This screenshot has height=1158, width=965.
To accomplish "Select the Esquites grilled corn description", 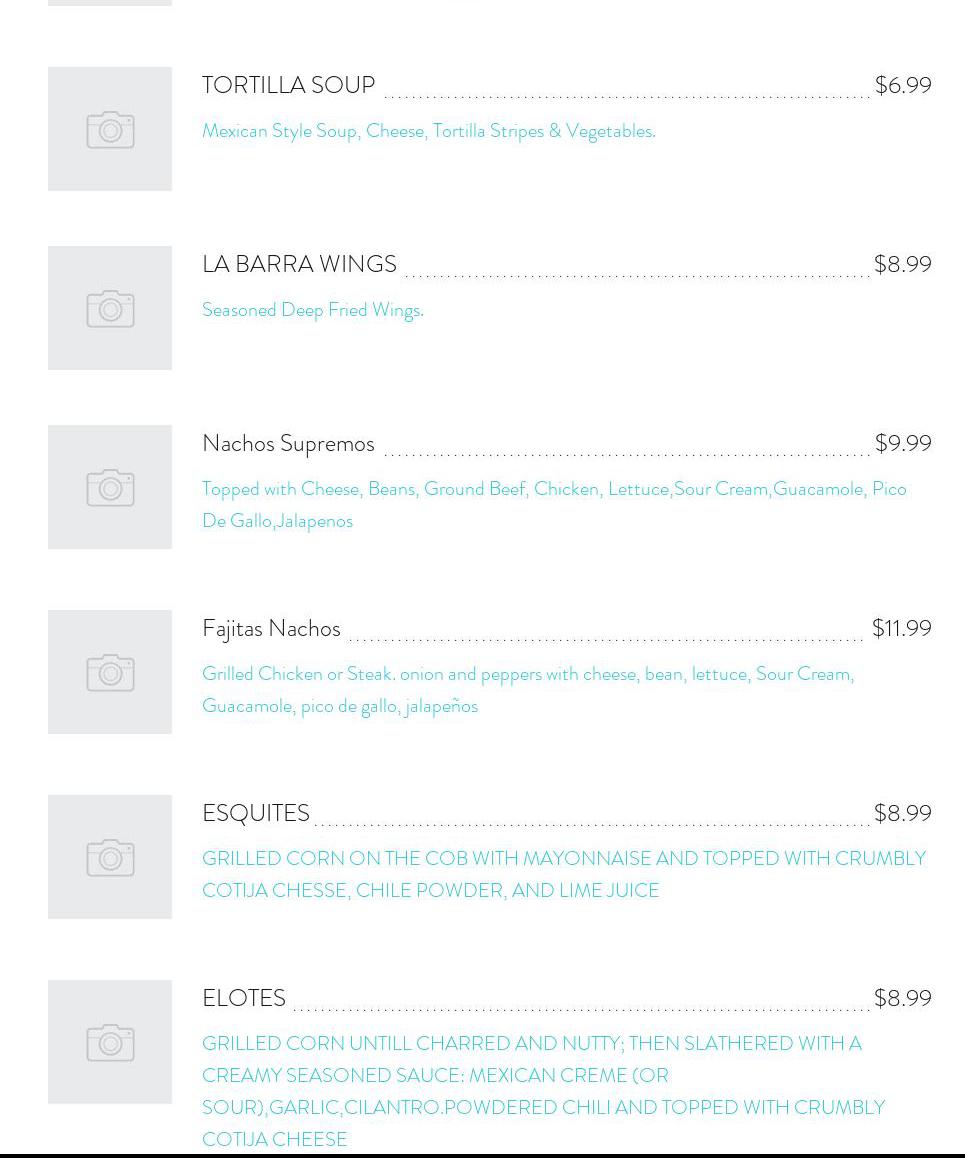I will pyautogui.click(x=563, y=874).
